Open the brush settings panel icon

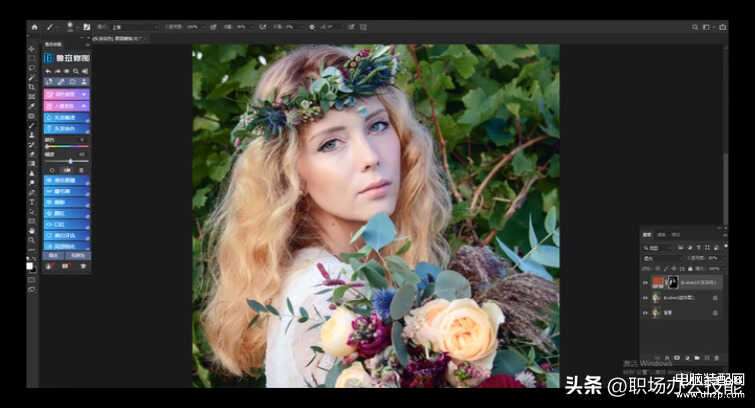tap(87, 27)
